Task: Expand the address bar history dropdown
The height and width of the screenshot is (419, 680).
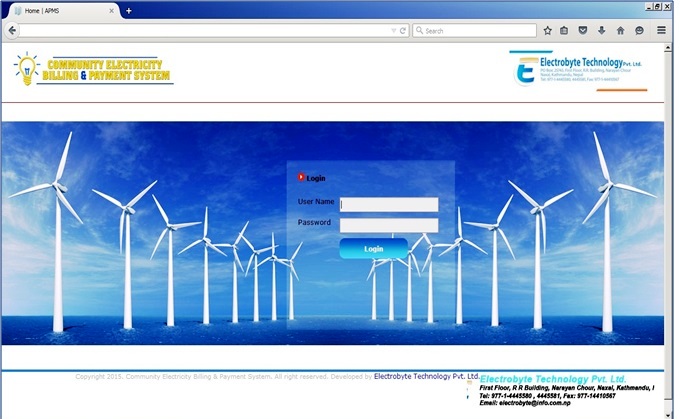Action: tap(393, 31)
